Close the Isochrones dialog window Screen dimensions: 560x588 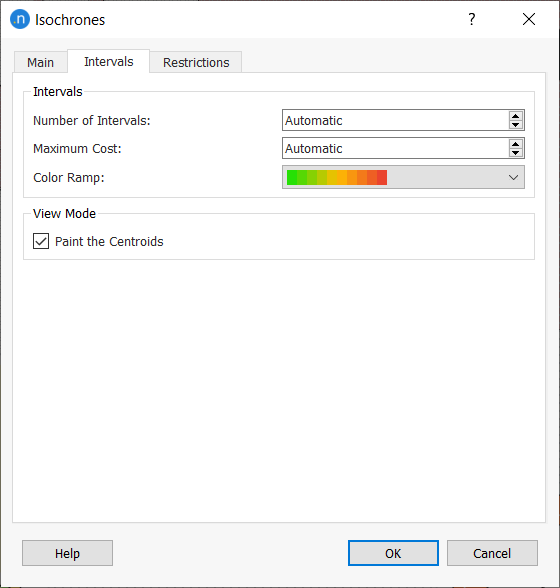tap(529, 19)
